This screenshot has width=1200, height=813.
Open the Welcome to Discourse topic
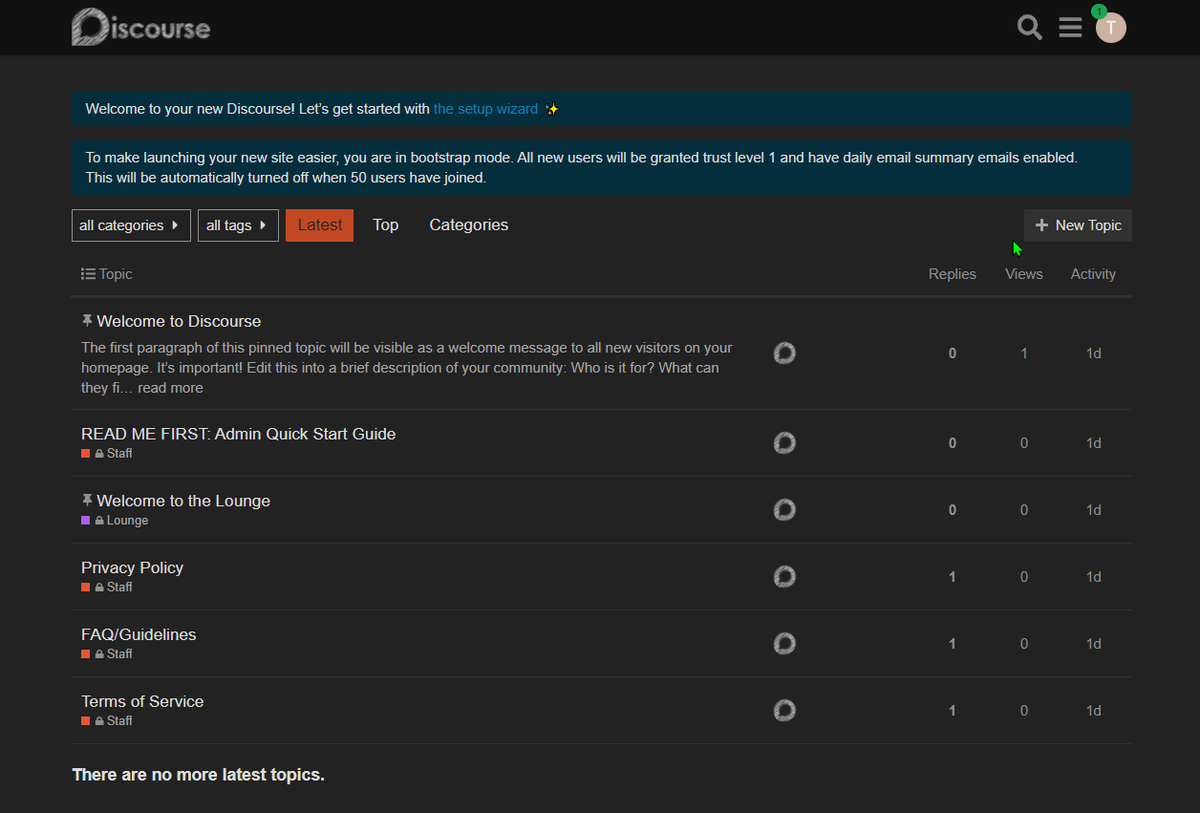[179, 321]
